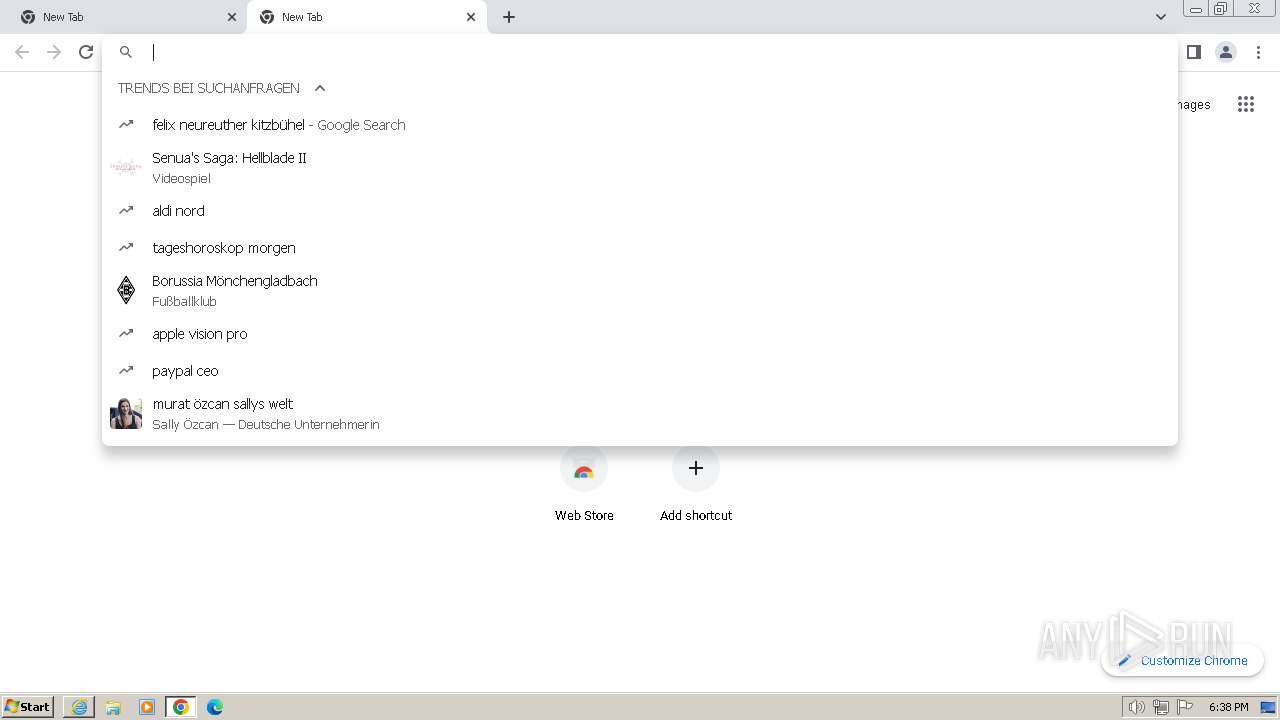Click the search magnifier icon in omnibox
This screenshot has width=1280, height=720.
pos(126,52)
